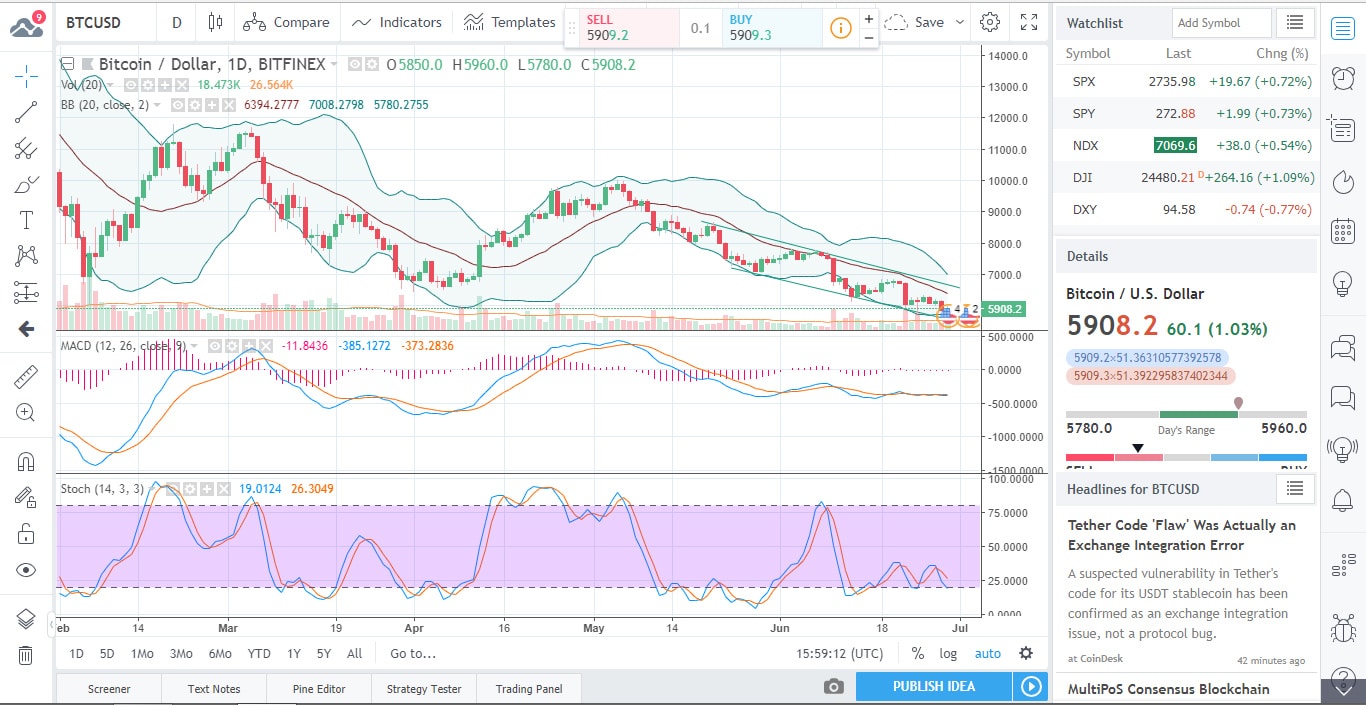Open the Compare symbols dialog
Image resolution: width=1366 pixels, height=705 pixels.
click(x=286, y=22)
